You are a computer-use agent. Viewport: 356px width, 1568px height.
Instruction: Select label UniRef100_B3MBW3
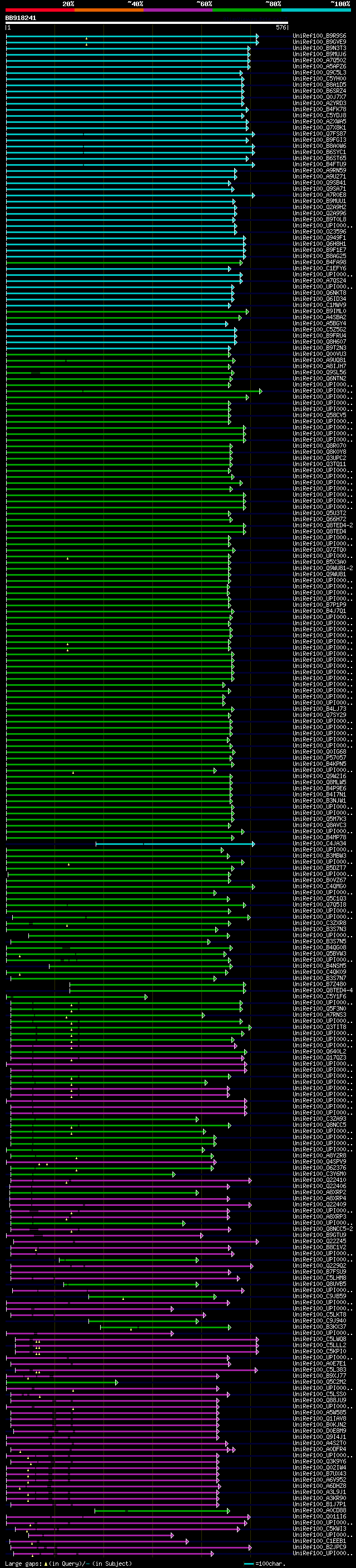click(319, 856)
